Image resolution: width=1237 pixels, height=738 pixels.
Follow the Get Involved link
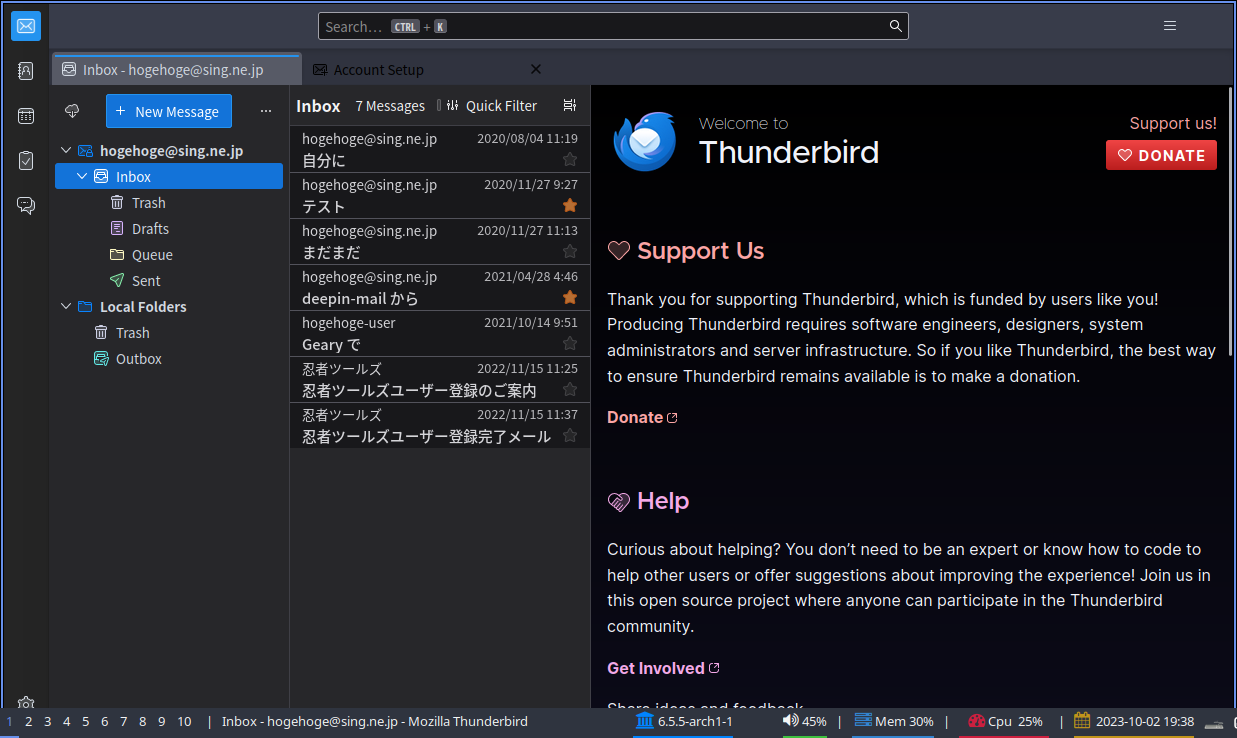point(663,668)
